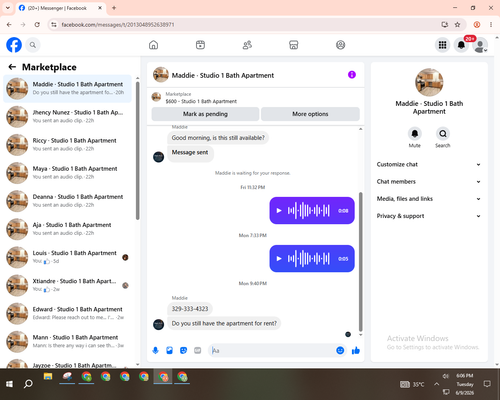
Task: Click 'Do you still have the apartment for rent?' message
Action: [x=224, y=323]
